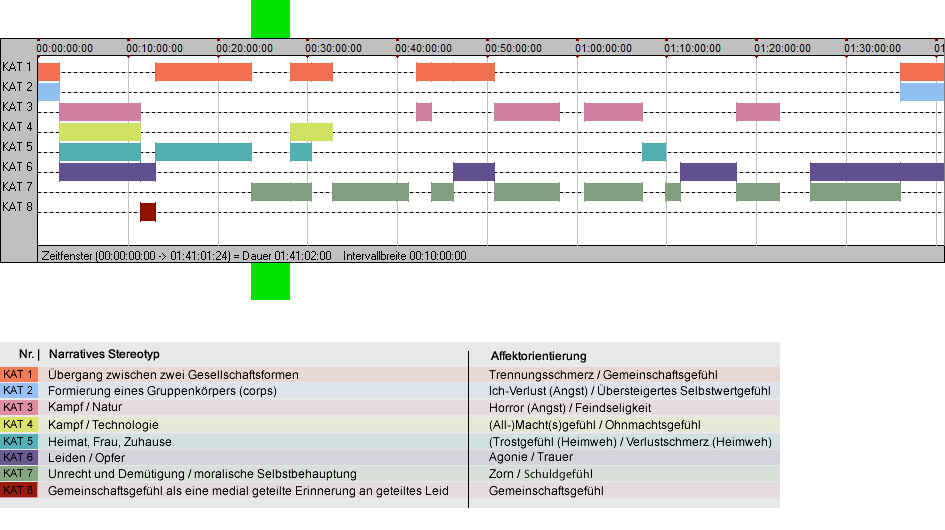Image resolution: width=945 pixels, height=530 pixels.
Task: Select the yellow KAT 4 segment before 00:30:00:00
Action: pyautogui.click(x=311, y=132)
